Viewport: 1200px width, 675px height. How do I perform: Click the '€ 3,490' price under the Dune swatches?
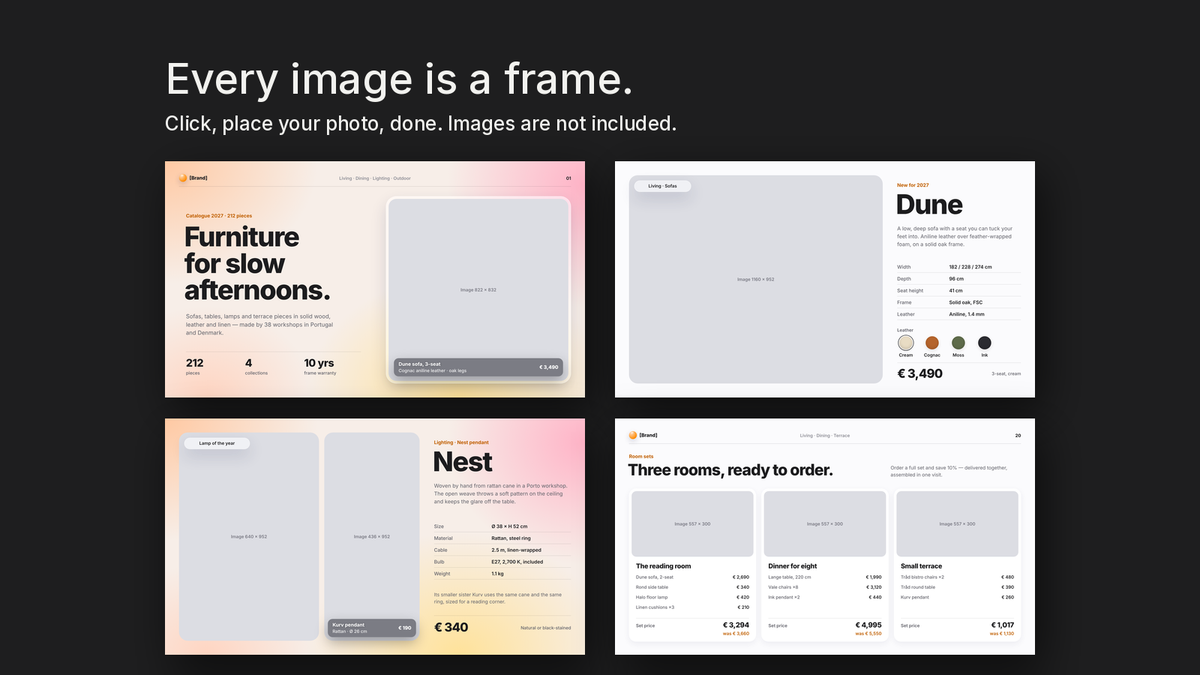pos(920,374)
